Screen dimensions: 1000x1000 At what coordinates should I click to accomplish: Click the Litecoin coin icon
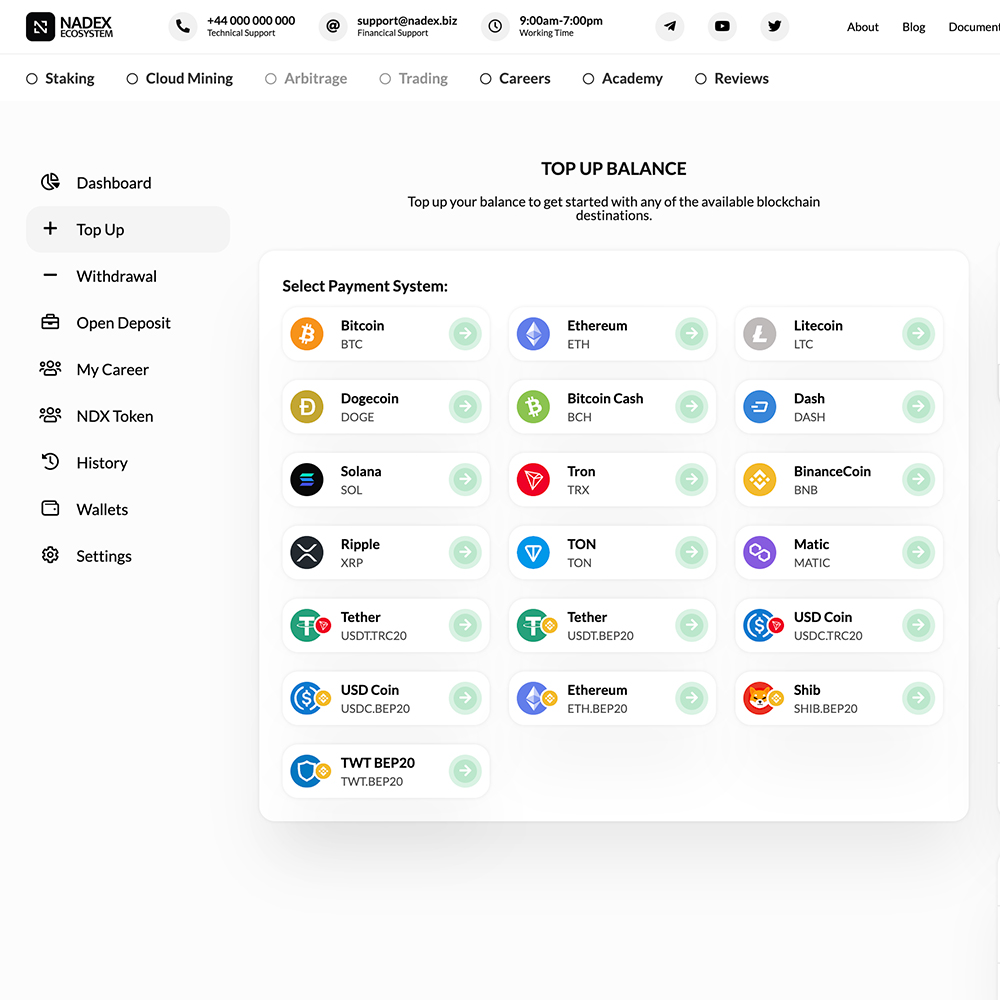click(760, 334)
